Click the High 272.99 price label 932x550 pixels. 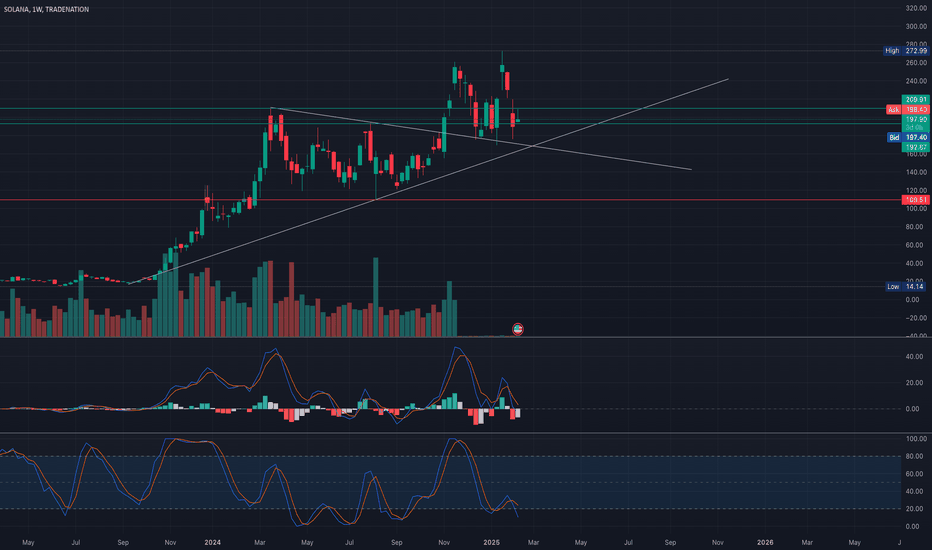[906, 51]
